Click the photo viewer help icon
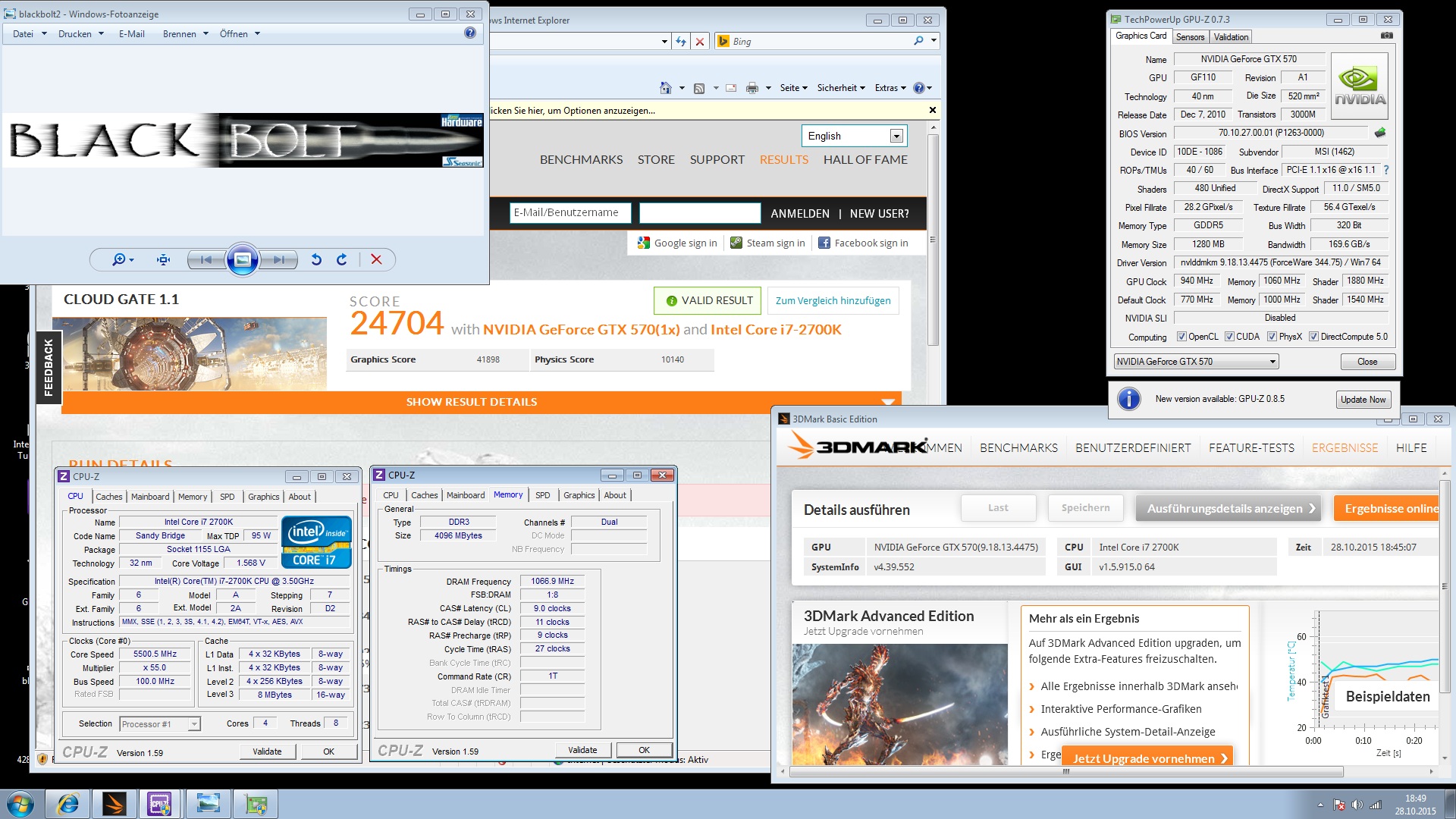This screenshot has height=819, width=1456. pos(470,33)
